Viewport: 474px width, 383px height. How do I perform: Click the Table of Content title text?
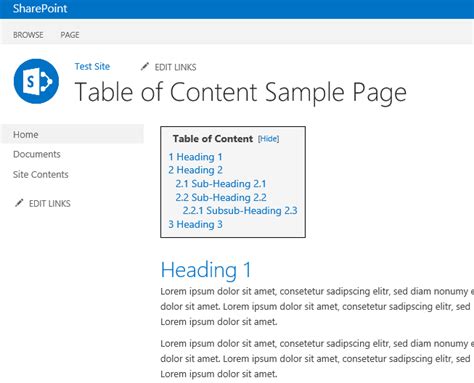213,139
